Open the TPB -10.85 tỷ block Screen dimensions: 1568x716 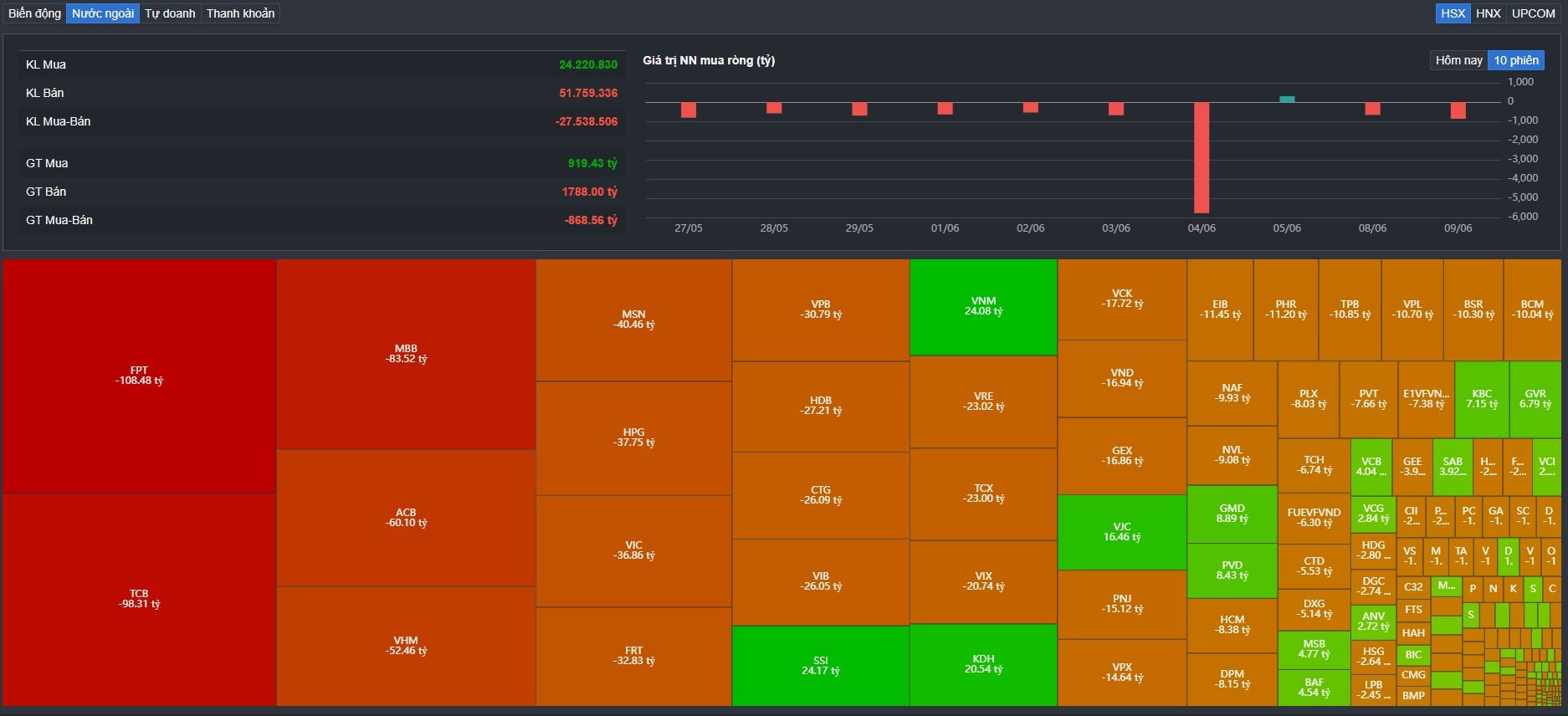click(x=1350, y=309)
